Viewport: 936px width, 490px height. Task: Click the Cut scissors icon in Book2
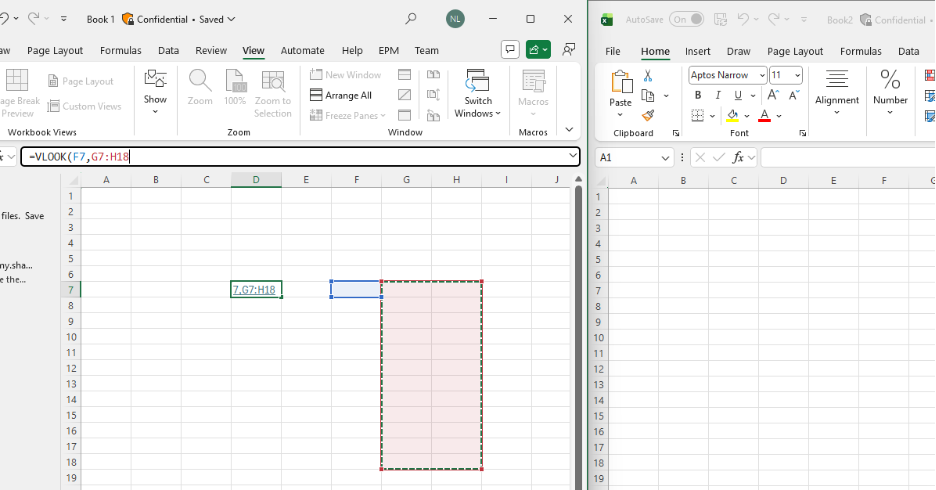tap(648, 76)
